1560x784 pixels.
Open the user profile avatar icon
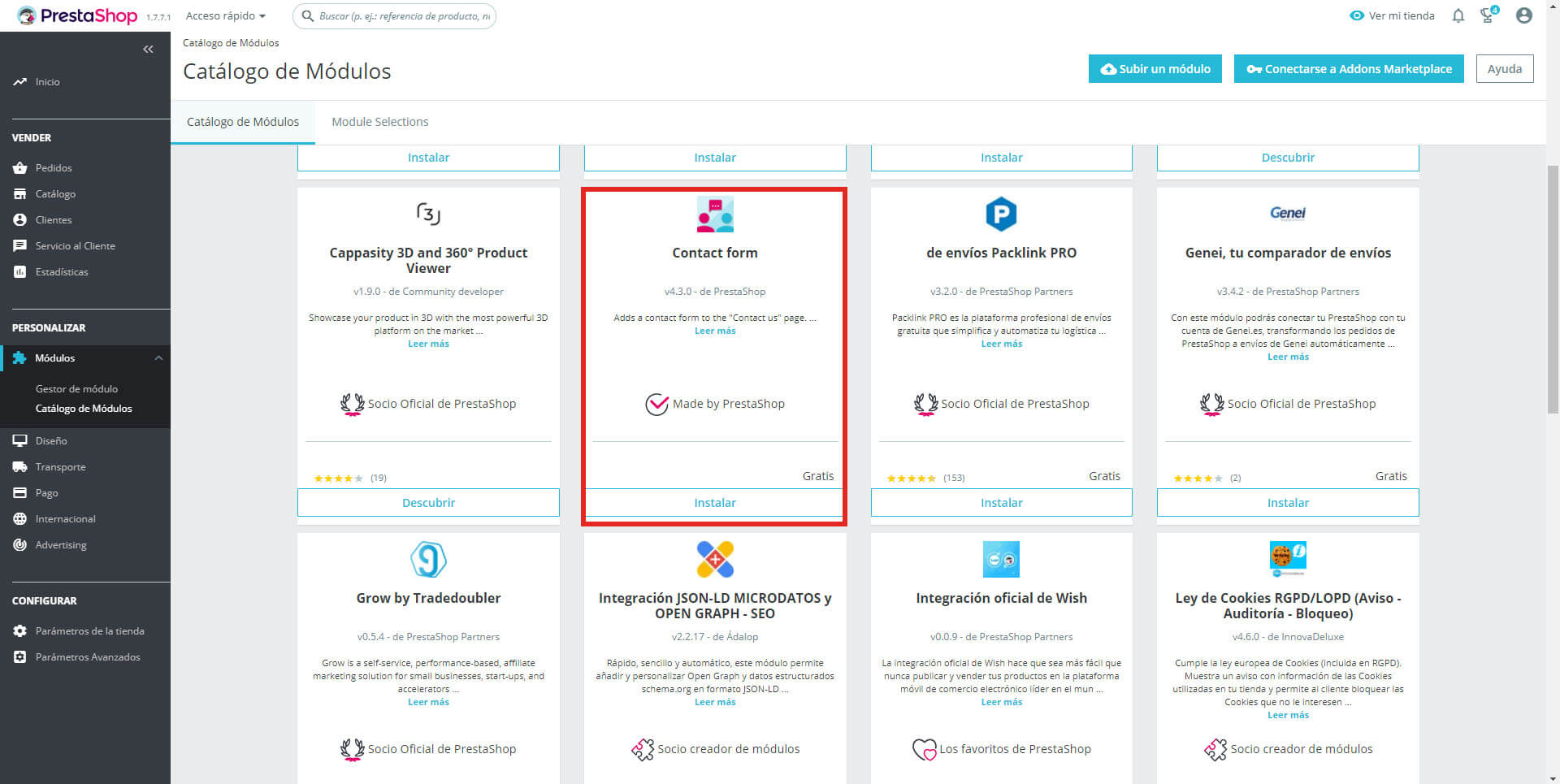pyautogui.click(x=1524, y=15)
